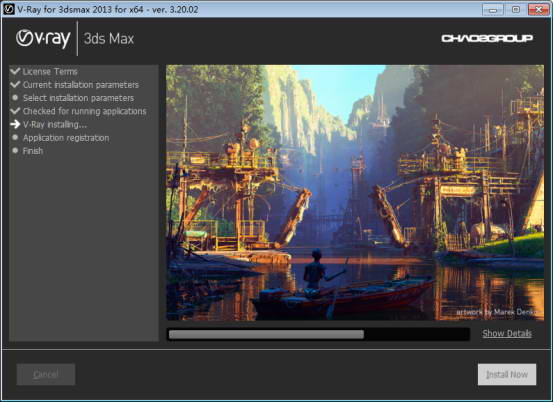Viewport: 554px width, 402px height.
Task: Close the V-Ray installer window
Action: coord(539,10)
